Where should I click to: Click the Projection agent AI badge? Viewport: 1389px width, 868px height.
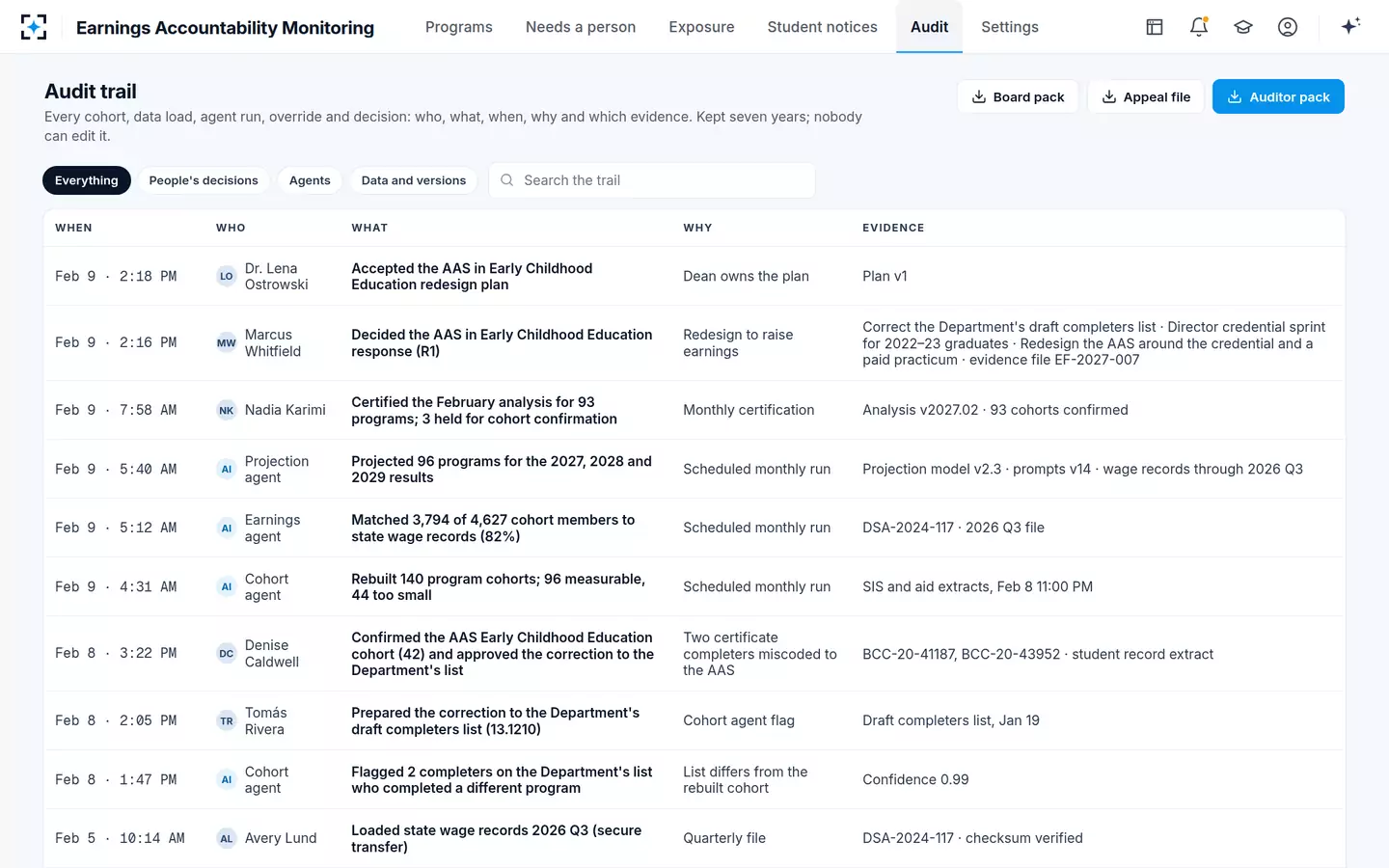(227, 469)
